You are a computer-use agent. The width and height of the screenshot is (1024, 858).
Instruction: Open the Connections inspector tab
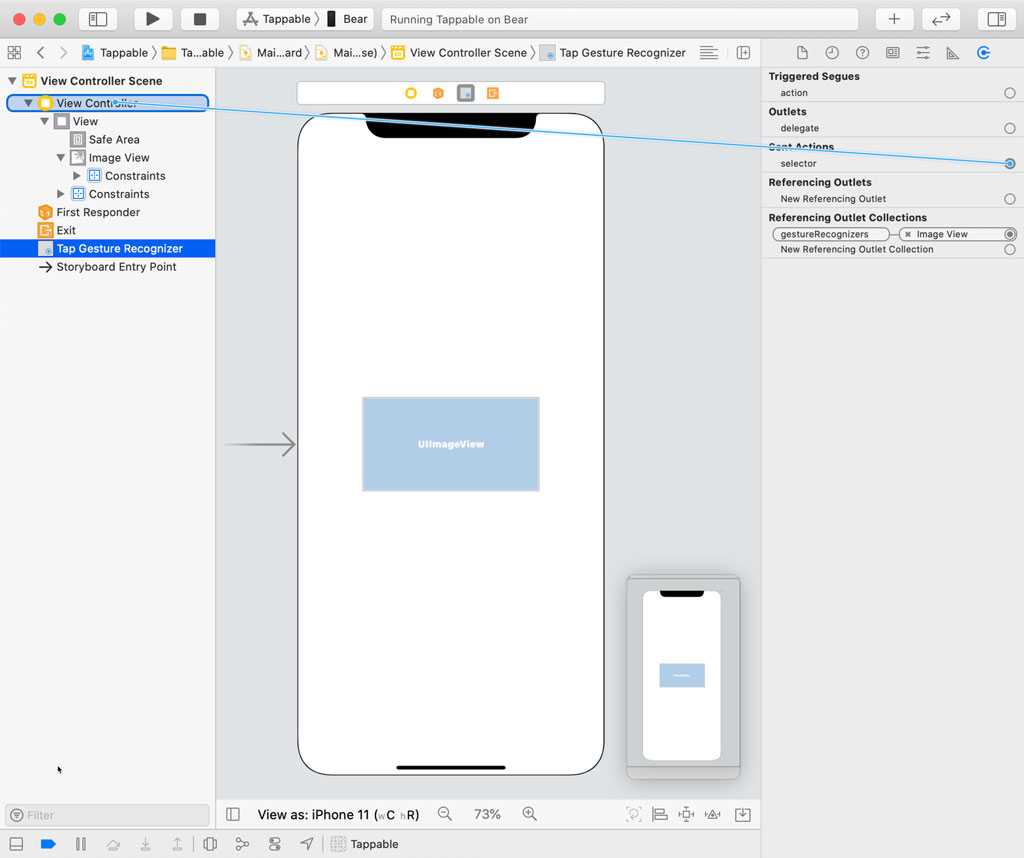pos(984,53)
